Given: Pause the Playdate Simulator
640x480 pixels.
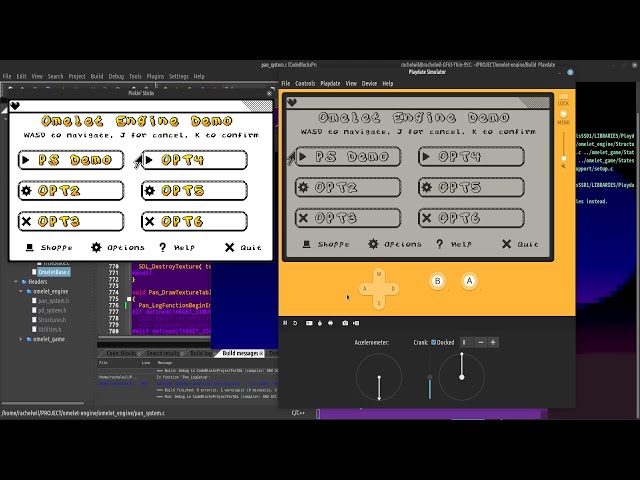Looking at the screenshot, I should (285, 323).
